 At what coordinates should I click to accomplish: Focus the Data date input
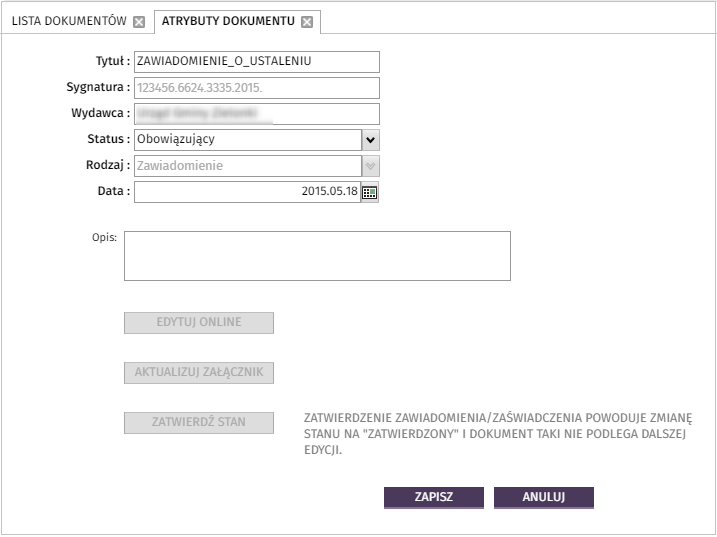click(247, 192)
